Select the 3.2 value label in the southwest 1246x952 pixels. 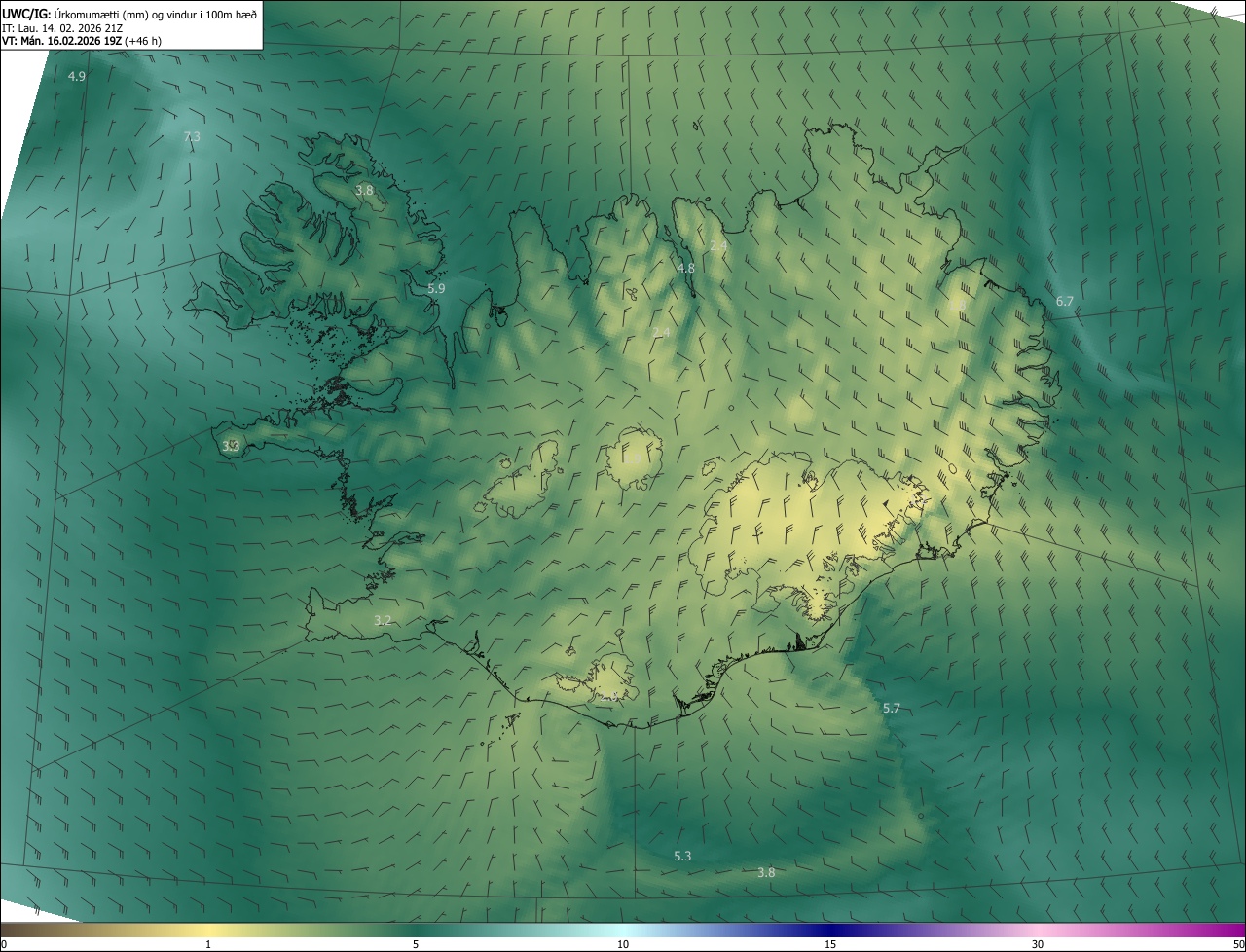pyautogui.click(x=383, y=620)
